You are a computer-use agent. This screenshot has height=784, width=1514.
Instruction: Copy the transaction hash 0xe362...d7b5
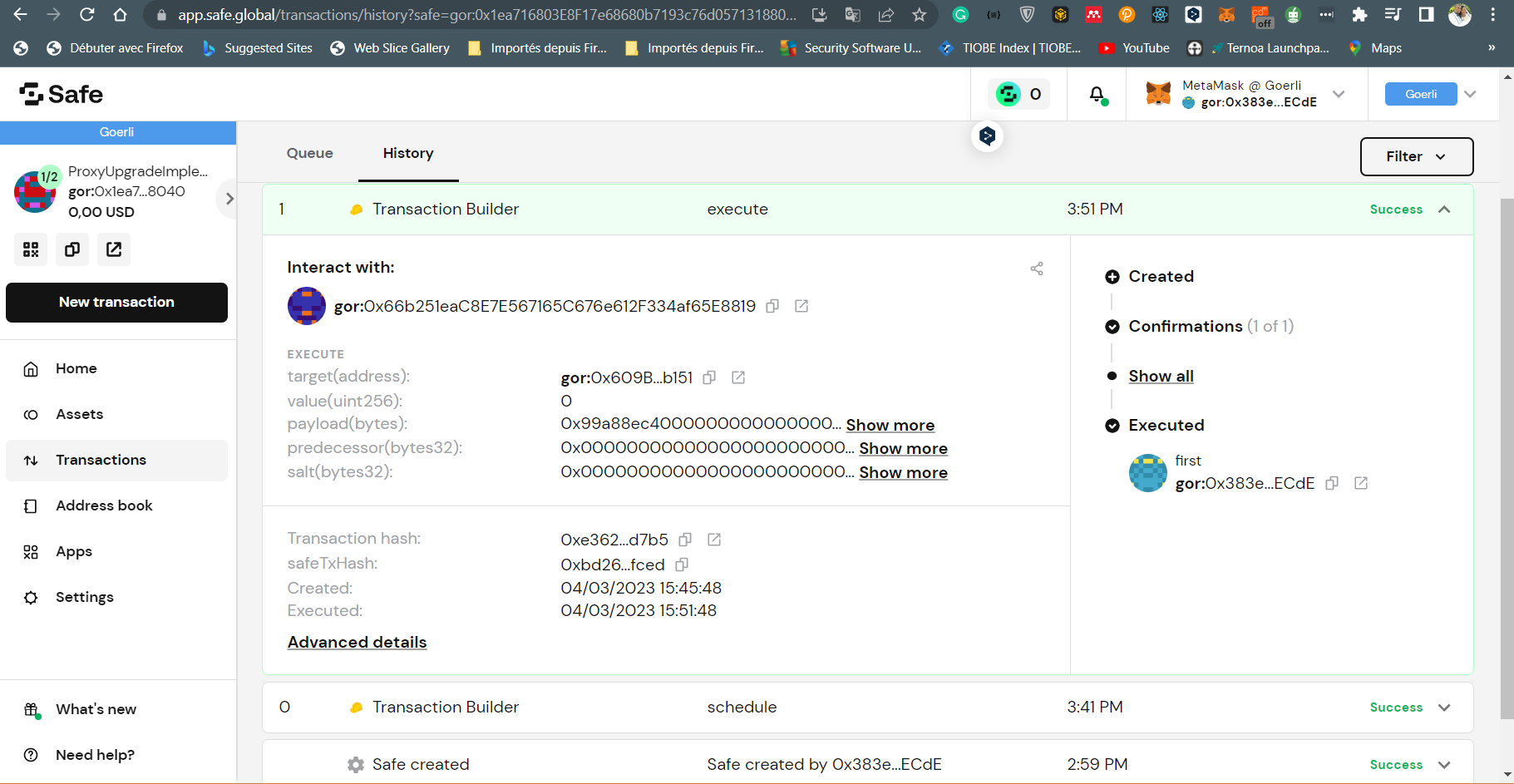tap(685, 540)
